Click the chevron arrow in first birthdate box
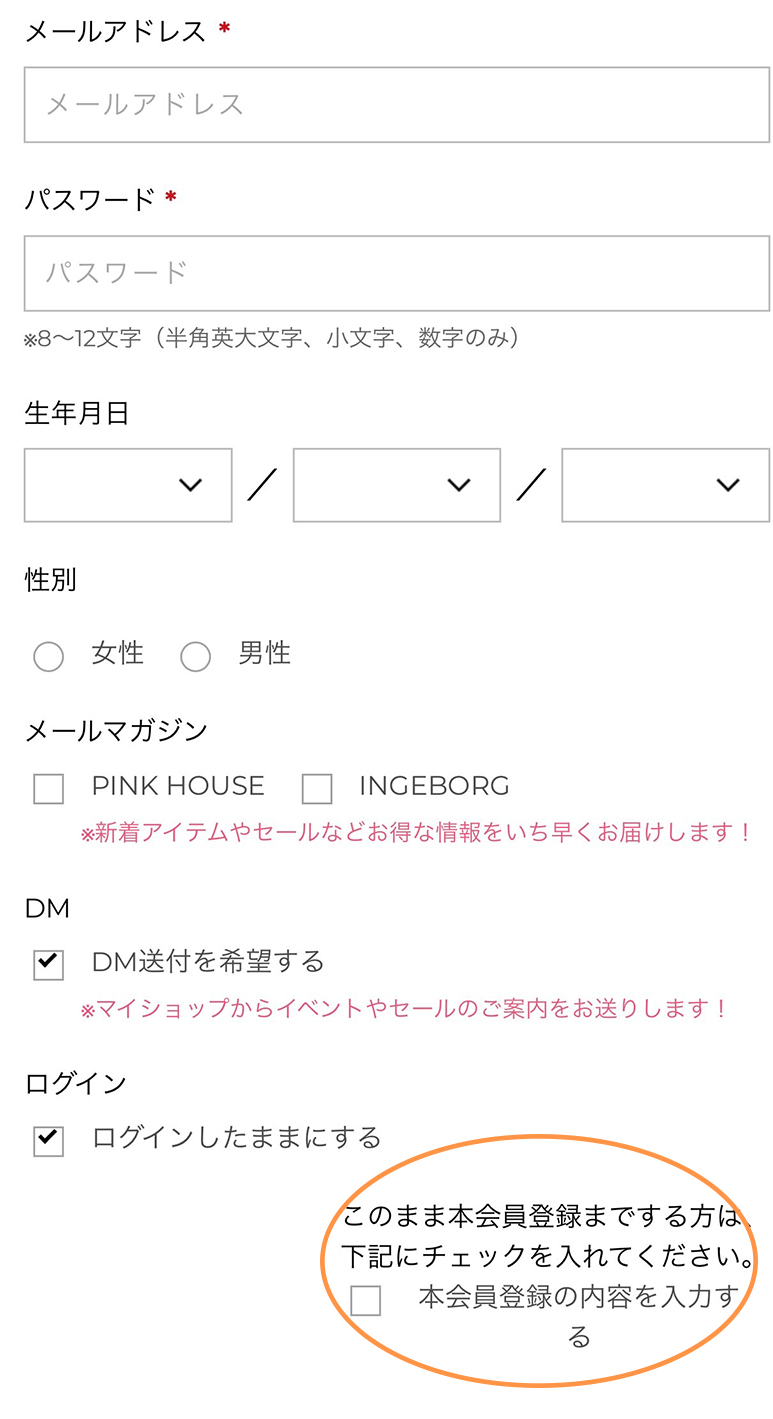This screenshot has width=773, height=1419. coord(190,485)
